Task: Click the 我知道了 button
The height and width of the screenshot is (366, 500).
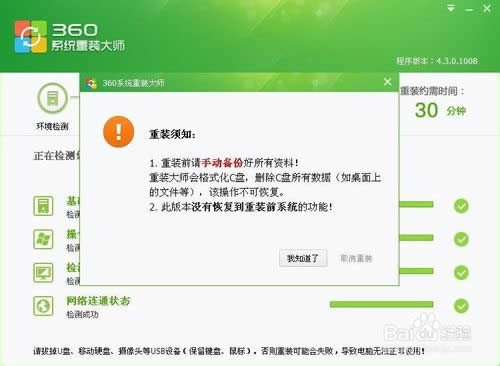Action: [x=303, y=258]
